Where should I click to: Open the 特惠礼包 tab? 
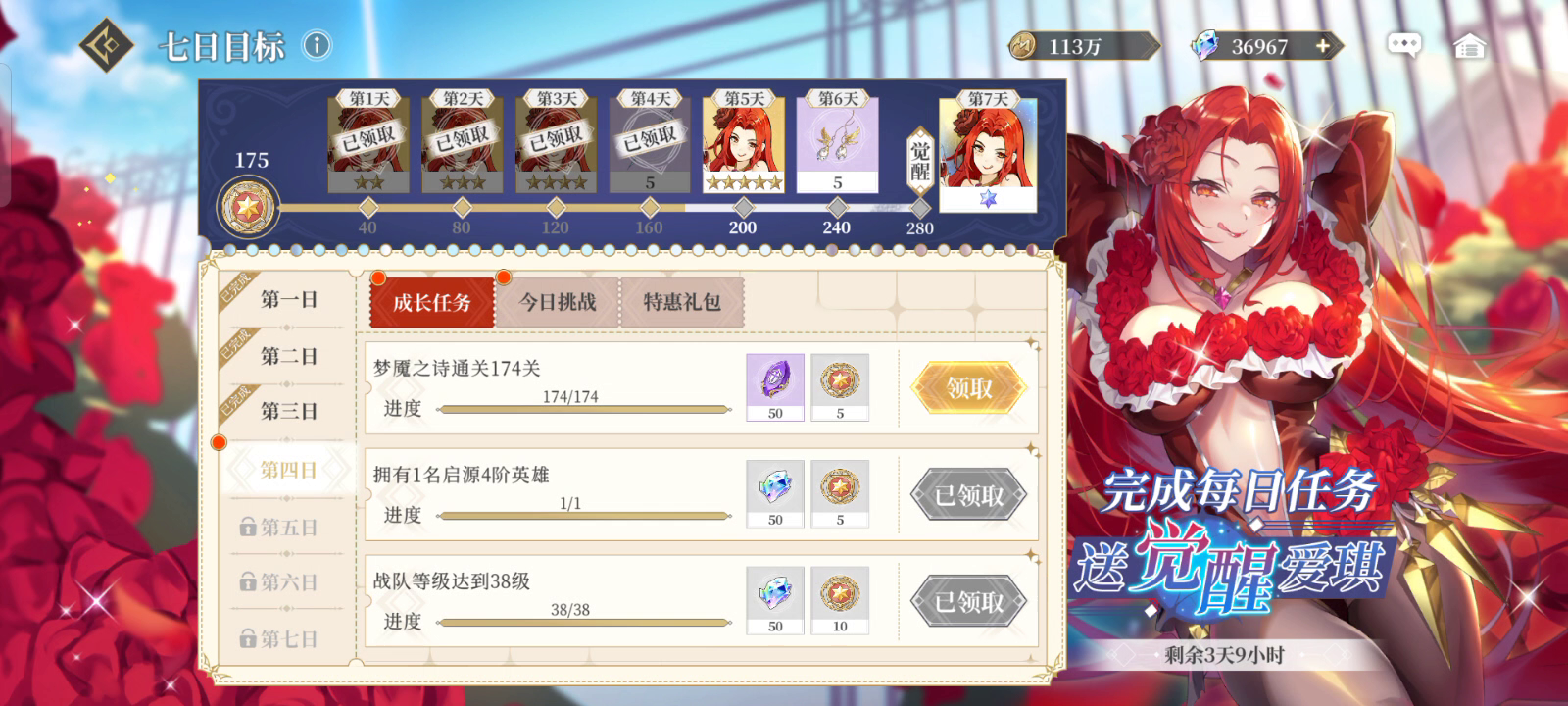(682, 302)
